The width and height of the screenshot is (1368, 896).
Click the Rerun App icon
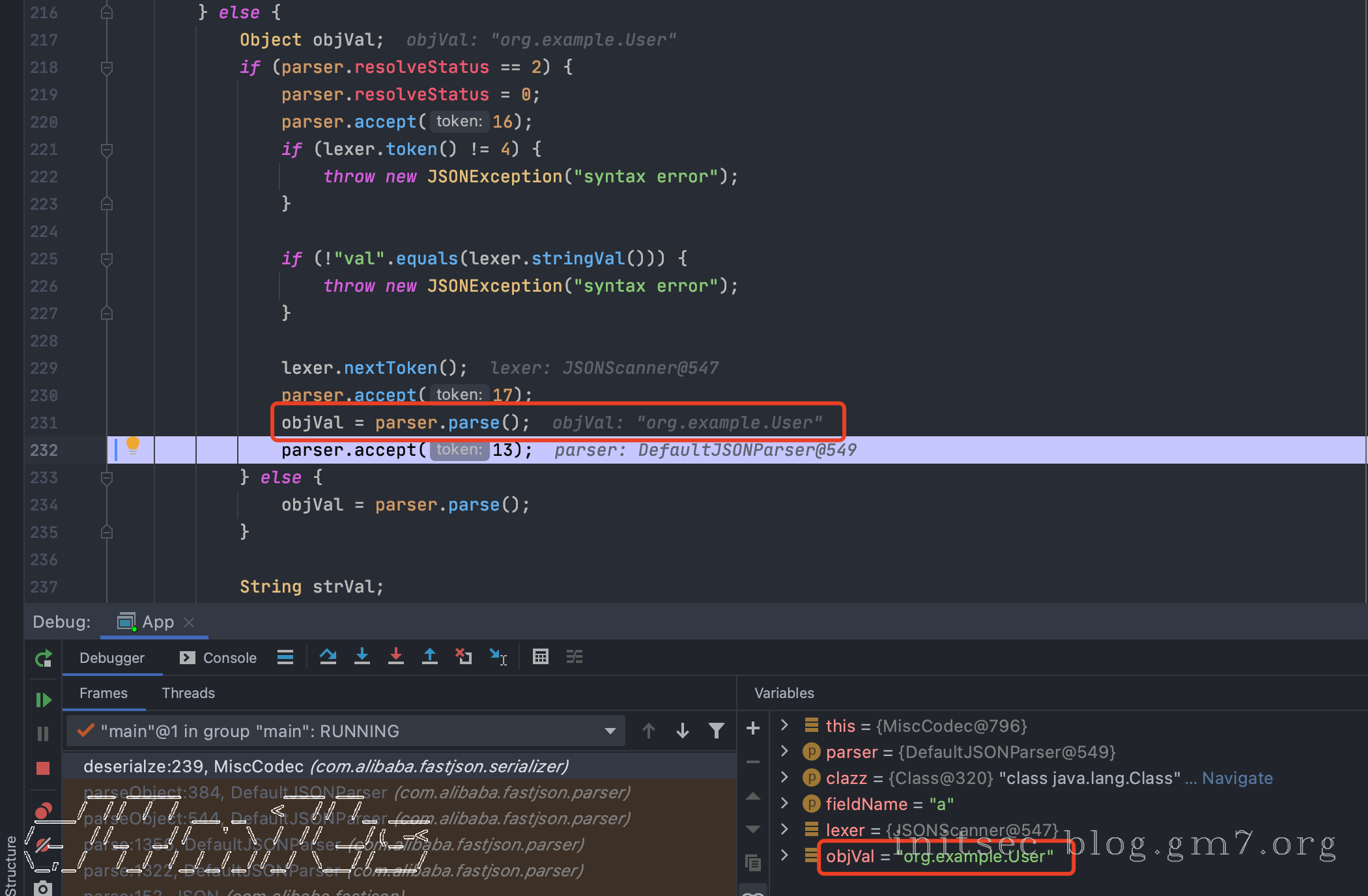pyautogui.click(x=44, y=659)
